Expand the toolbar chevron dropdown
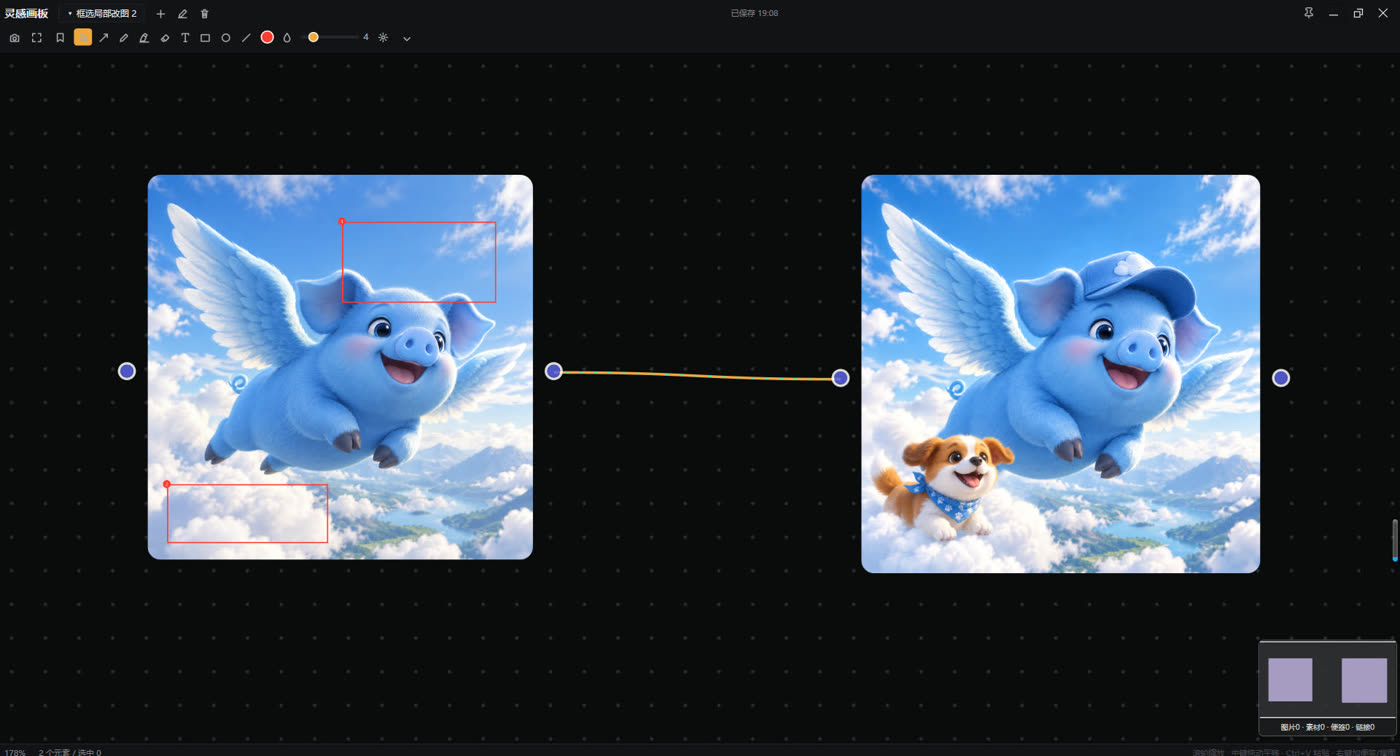 [x=407, y=38]
